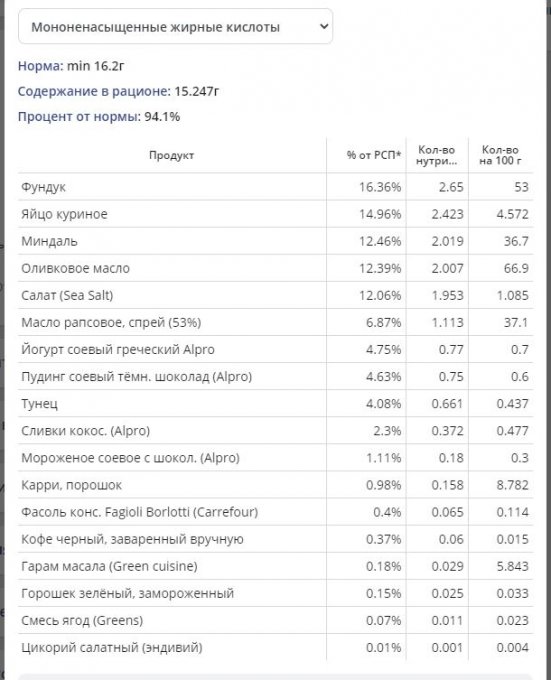Image resolution: width=551 pixels, height=680 pixels.
Task: Click the Продукт column header
Action: (x=172, y=155)
